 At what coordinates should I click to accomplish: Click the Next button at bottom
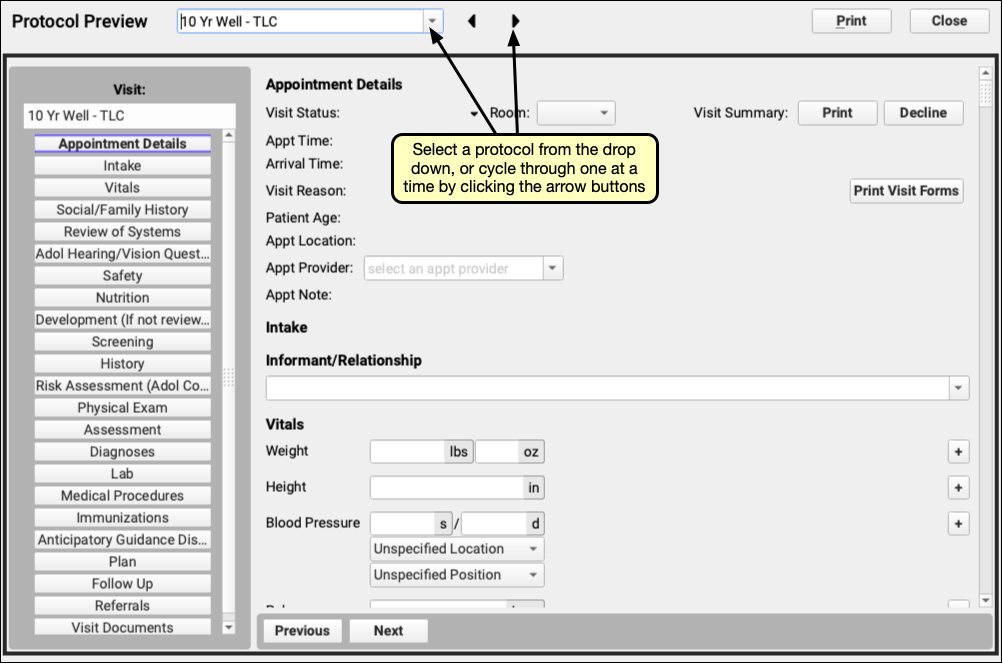(388, 631)
